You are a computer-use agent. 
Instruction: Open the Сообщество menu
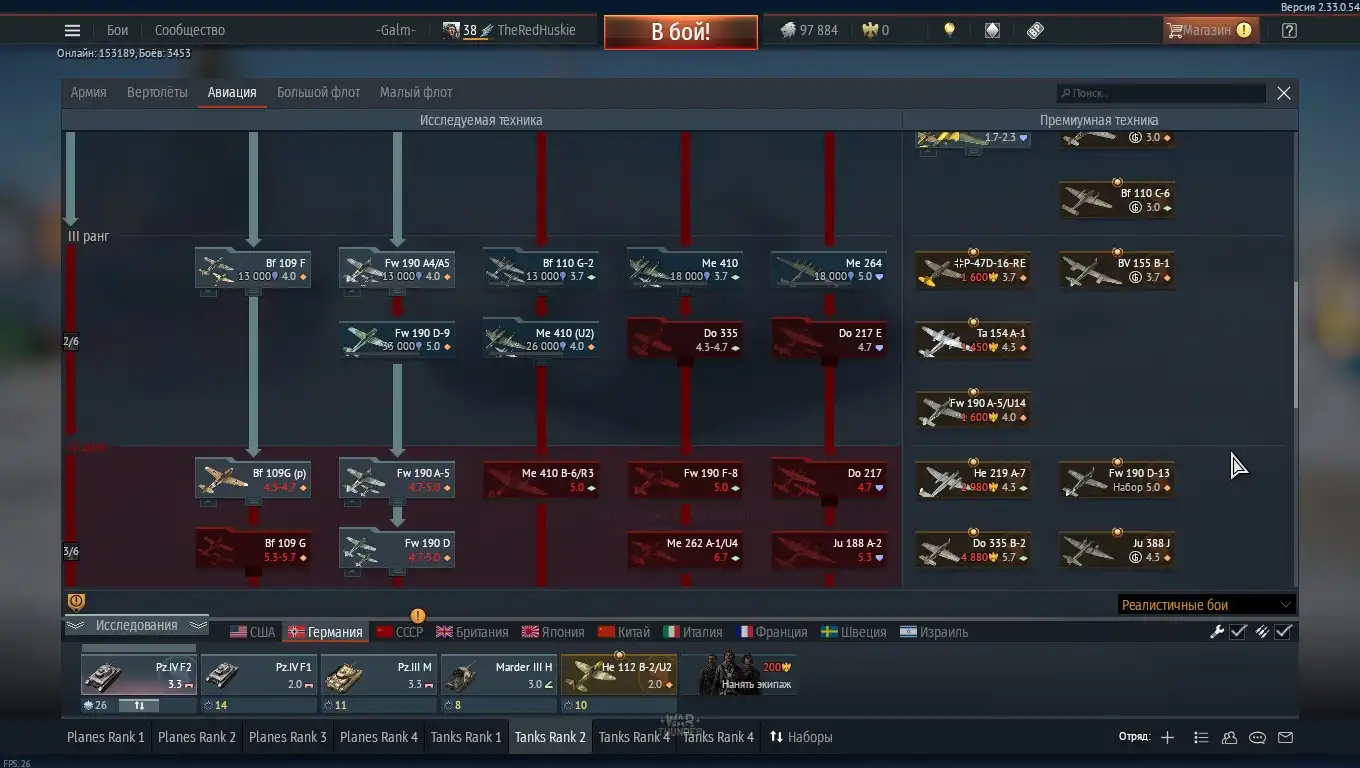pos(190,30)
